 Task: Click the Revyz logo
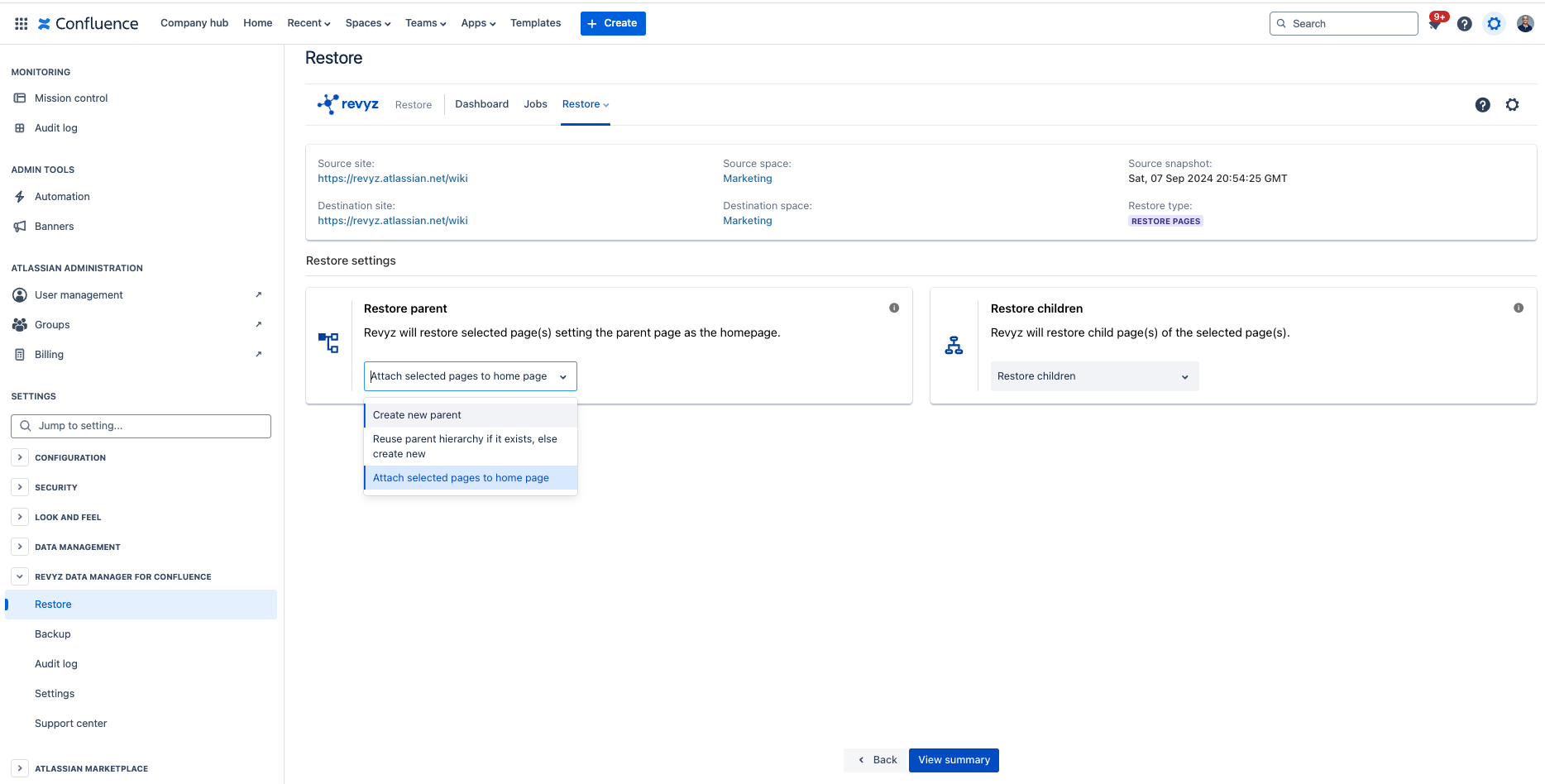point(347,103)
